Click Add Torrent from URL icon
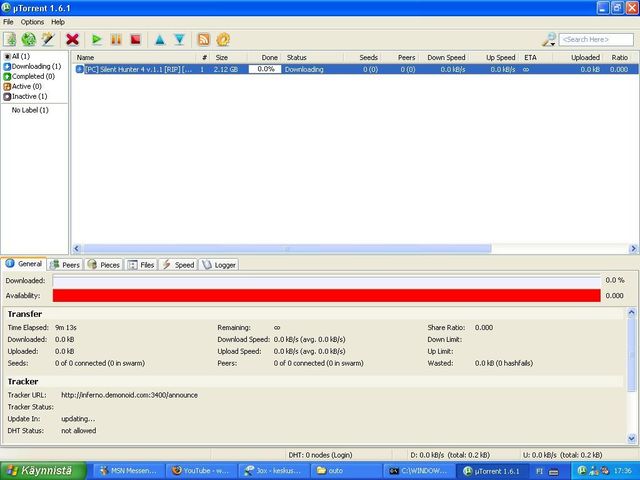 [x=28, y=39]
